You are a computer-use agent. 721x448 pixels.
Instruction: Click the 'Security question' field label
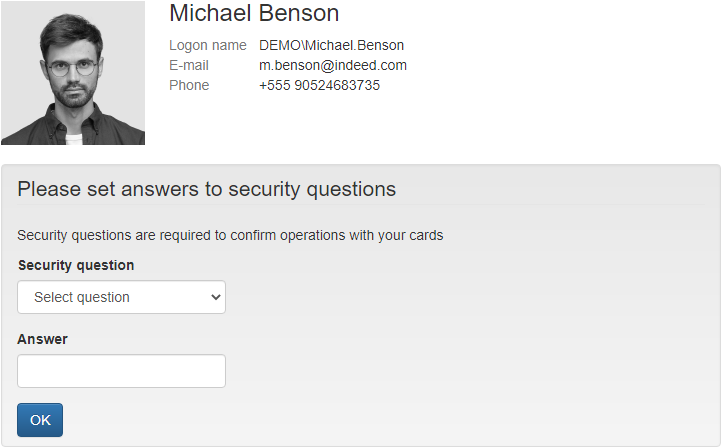pyautogui.click(x=76, y=265)
